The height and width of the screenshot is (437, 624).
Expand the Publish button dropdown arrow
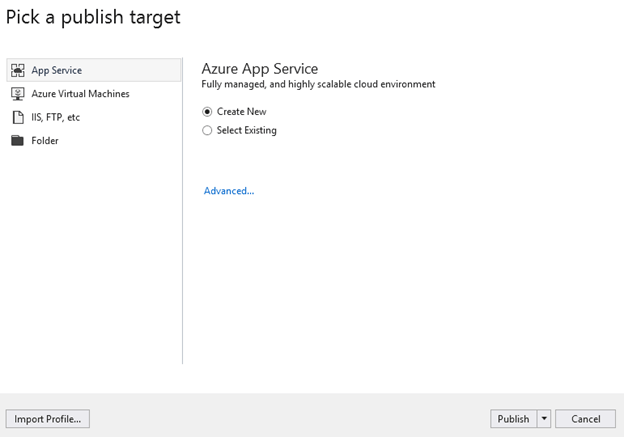coord(544,419)
